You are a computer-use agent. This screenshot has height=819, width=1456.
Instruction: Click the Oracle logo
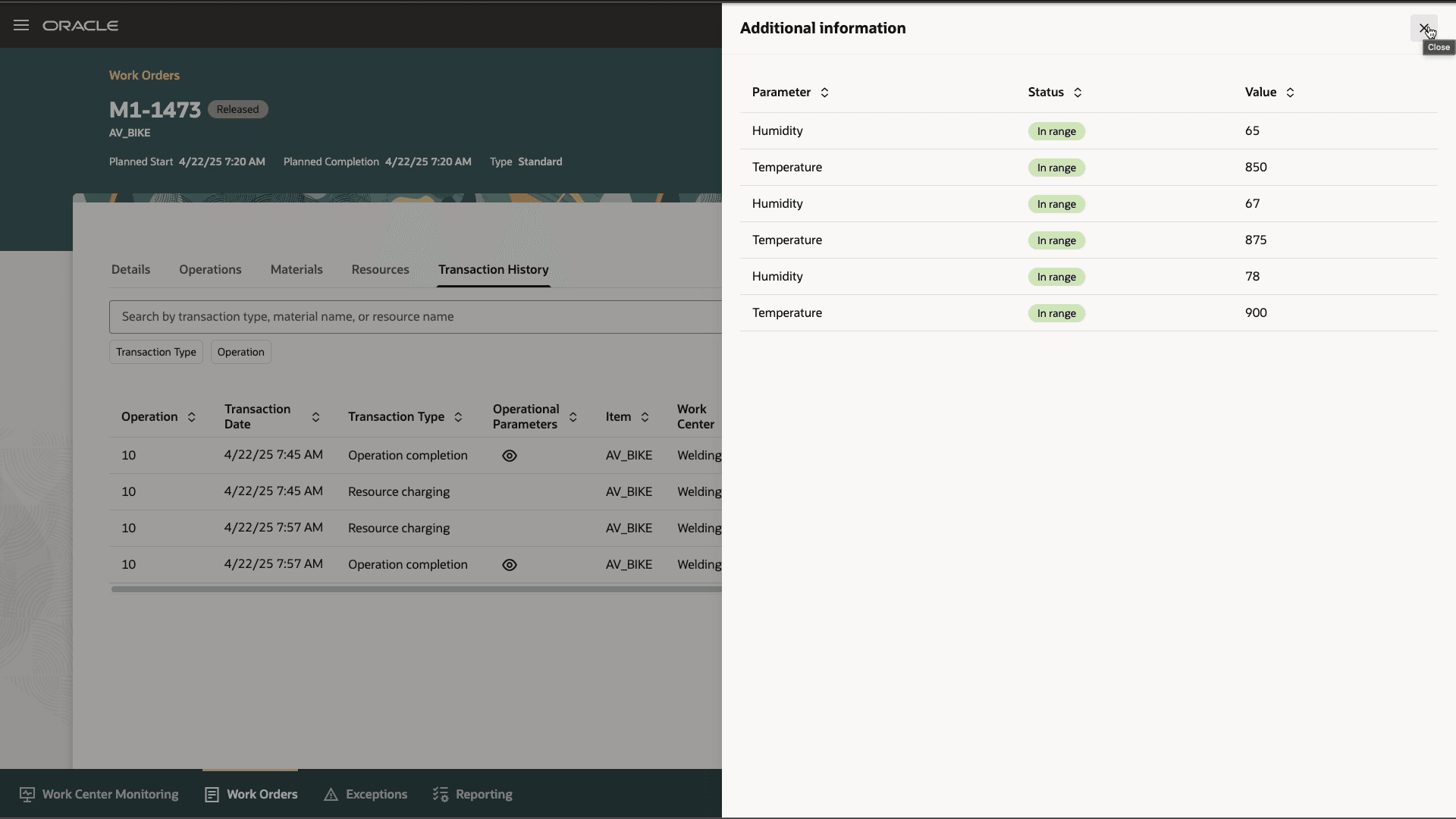click(x=80, y=25)
